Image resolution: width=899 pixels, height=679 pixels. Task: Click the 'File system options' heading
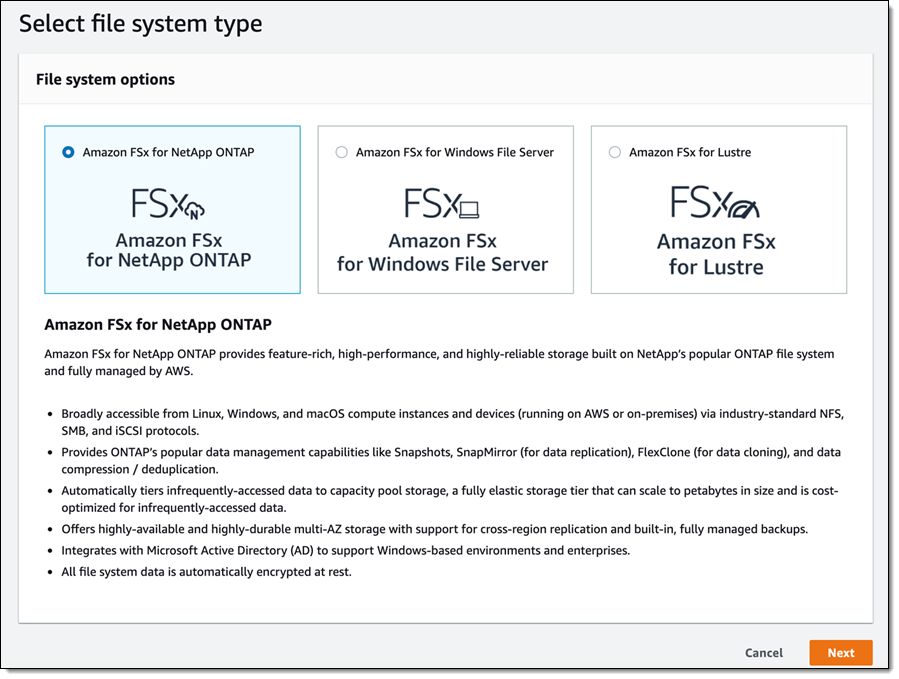(x=105, y=79)
